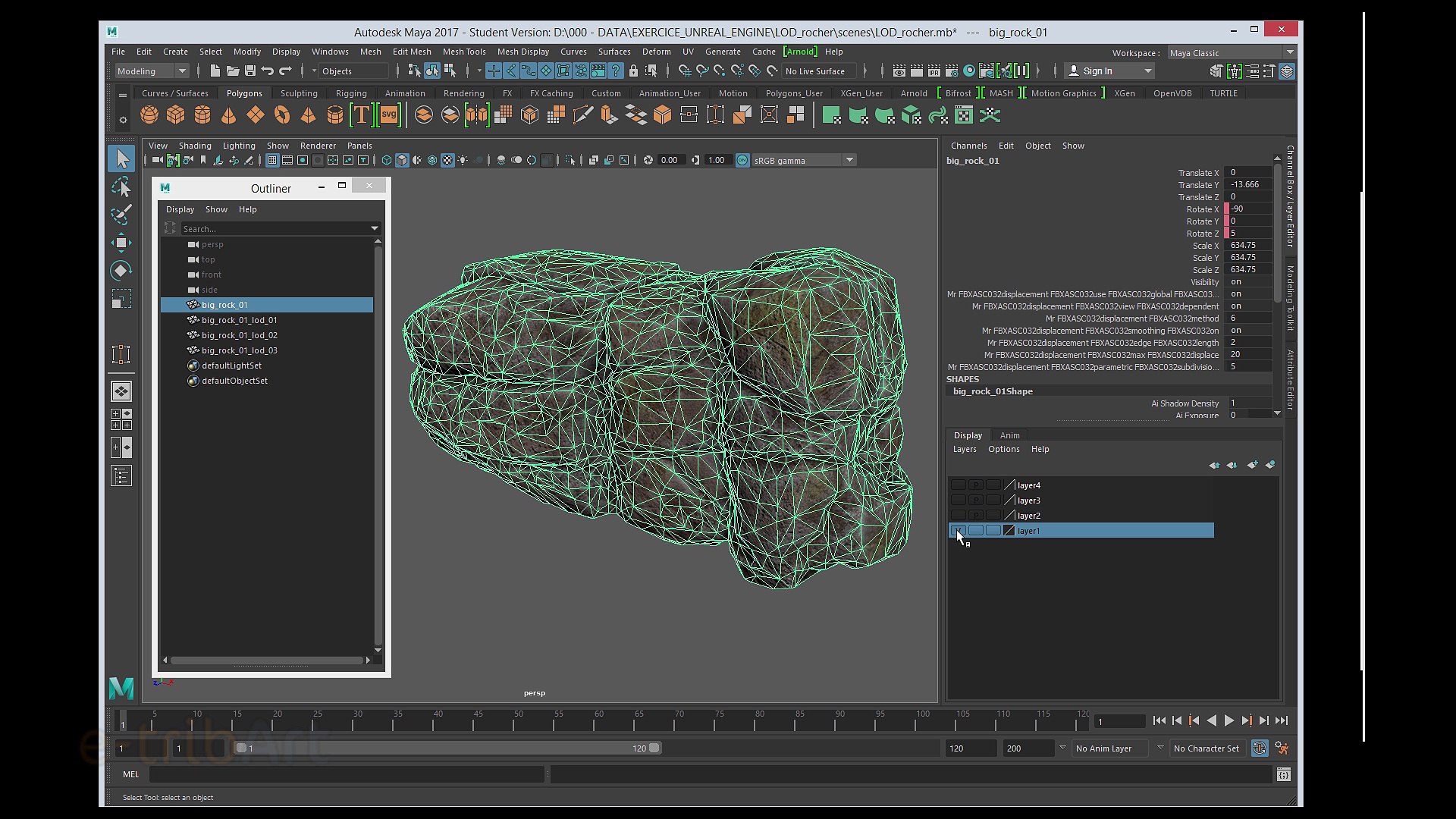Create a polygon sphere from shelf
This screenshot has height=819, width=1456.
pos(149,115)
